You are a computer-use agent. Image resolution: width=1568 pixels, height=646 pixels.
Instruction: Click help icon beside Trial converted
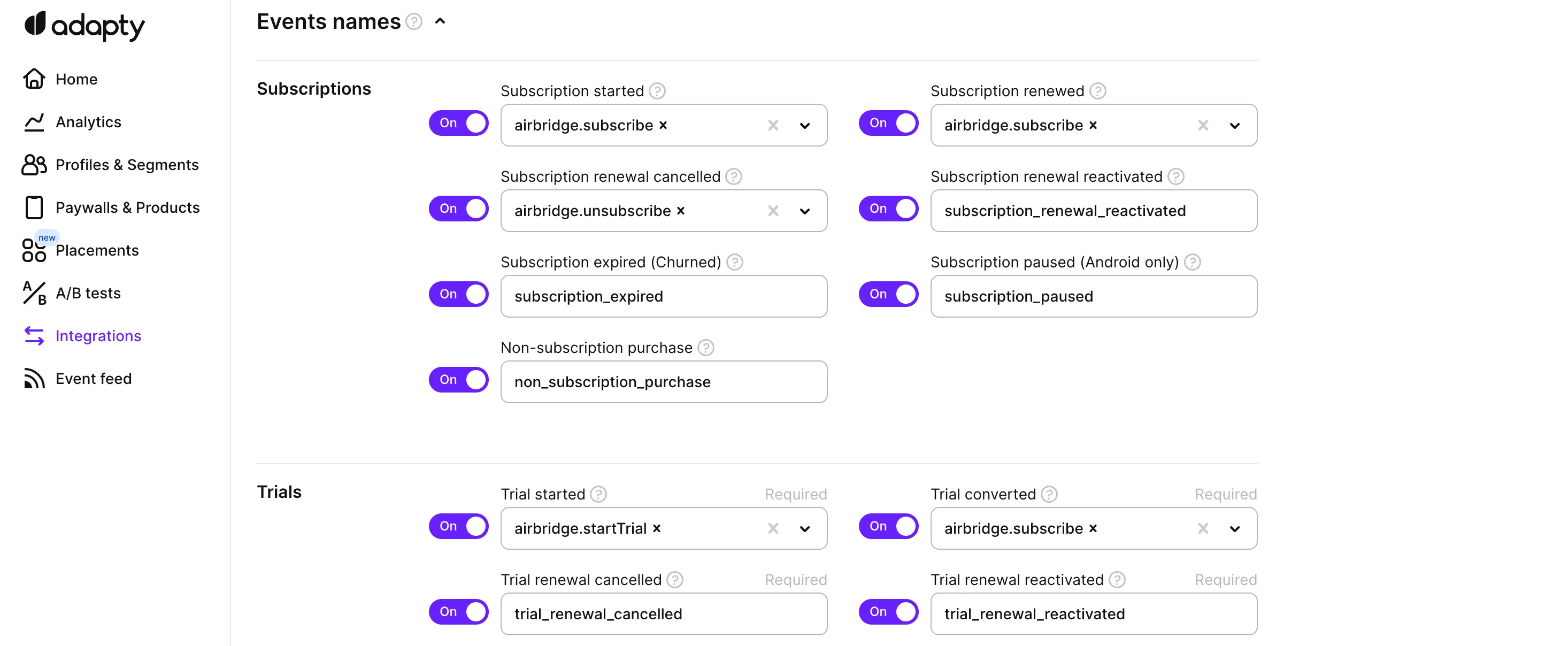(x=1049, y=495)
